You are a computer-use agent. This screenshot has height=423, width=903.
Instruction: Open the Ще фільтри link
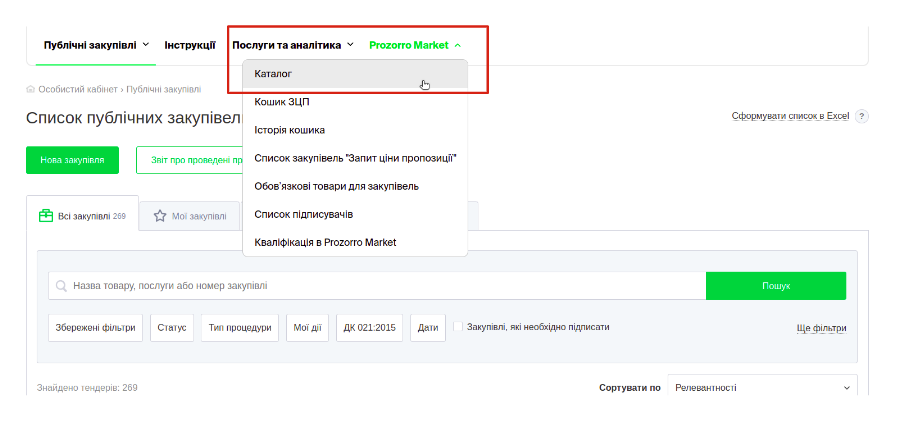pyautogui.click(x=821, y=328)
